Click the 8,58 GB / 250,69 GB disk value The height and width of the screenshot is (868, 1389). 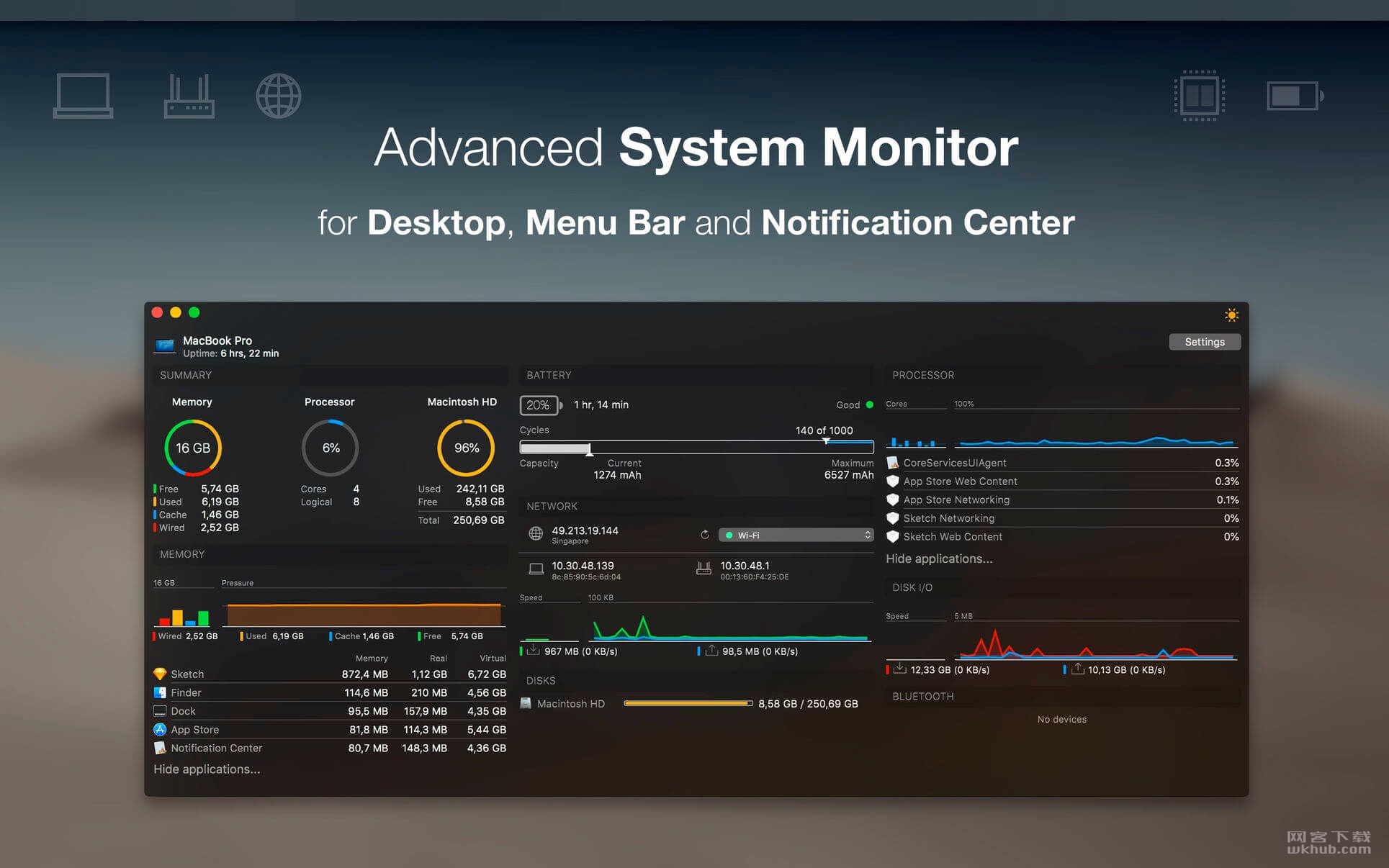tap(808, 703)
